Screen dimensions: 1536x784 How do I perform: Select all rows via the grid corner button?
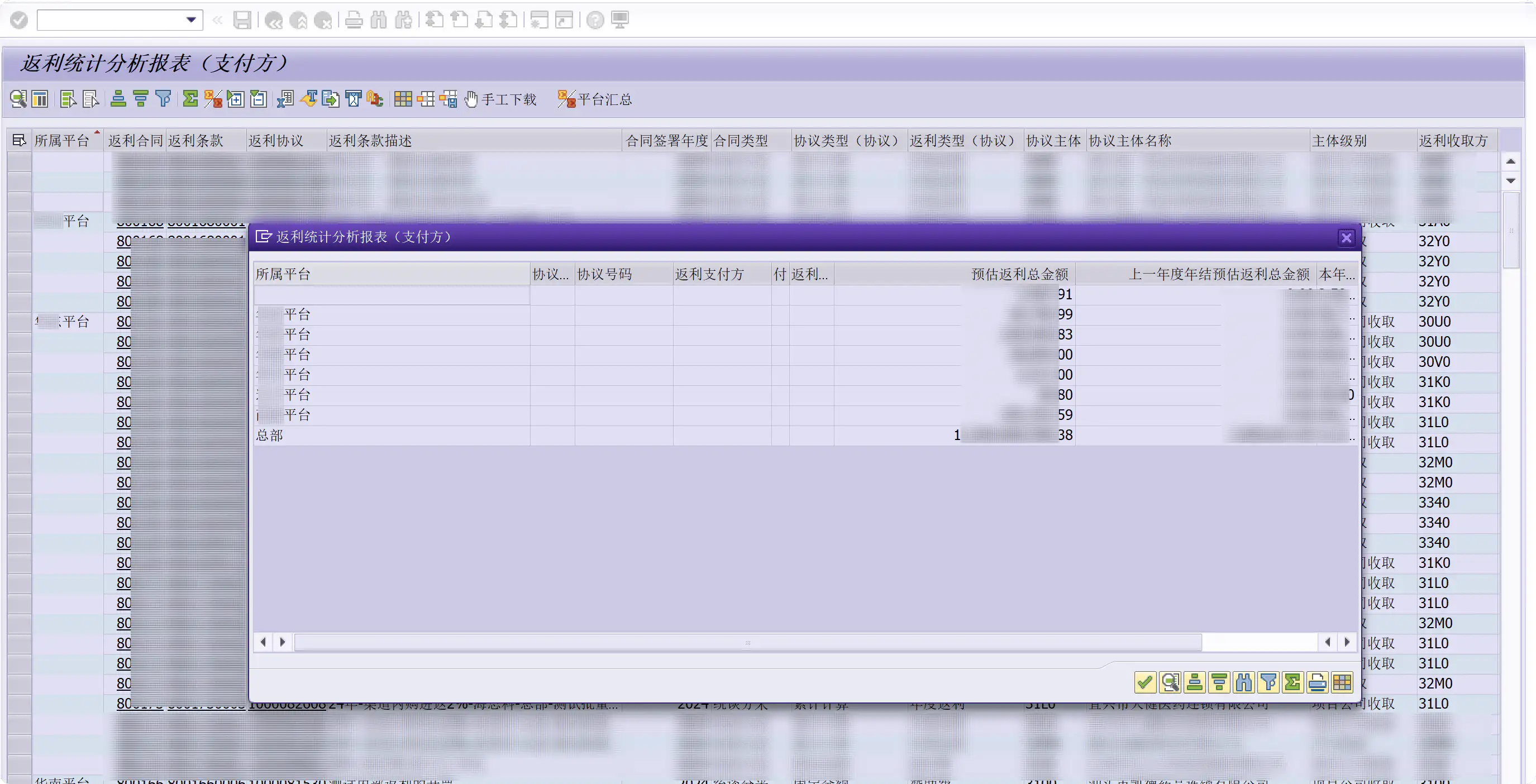click(x=18, y=140)
